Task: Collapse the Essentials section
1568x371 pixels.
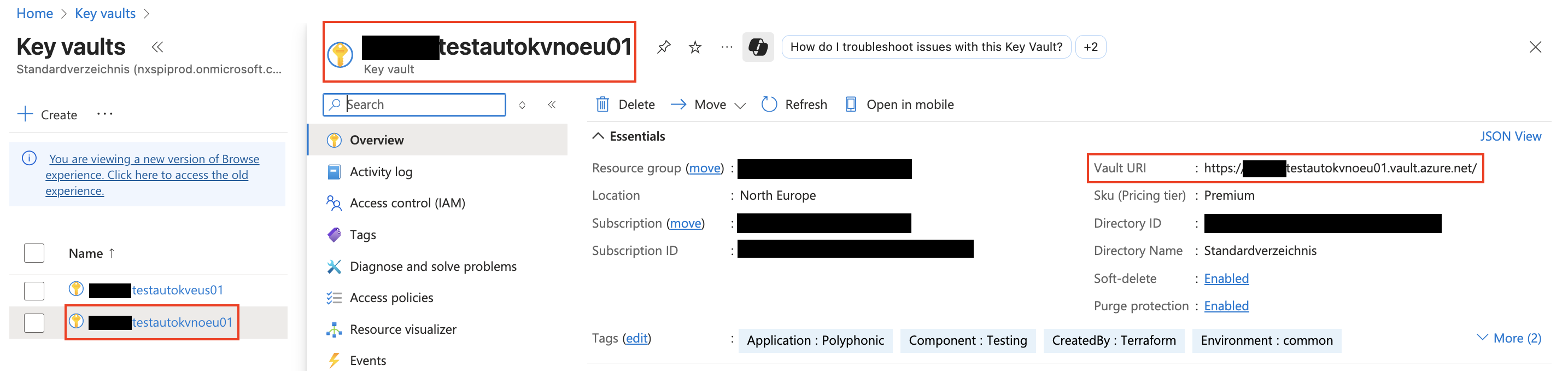Action: [x=598, y=136]
